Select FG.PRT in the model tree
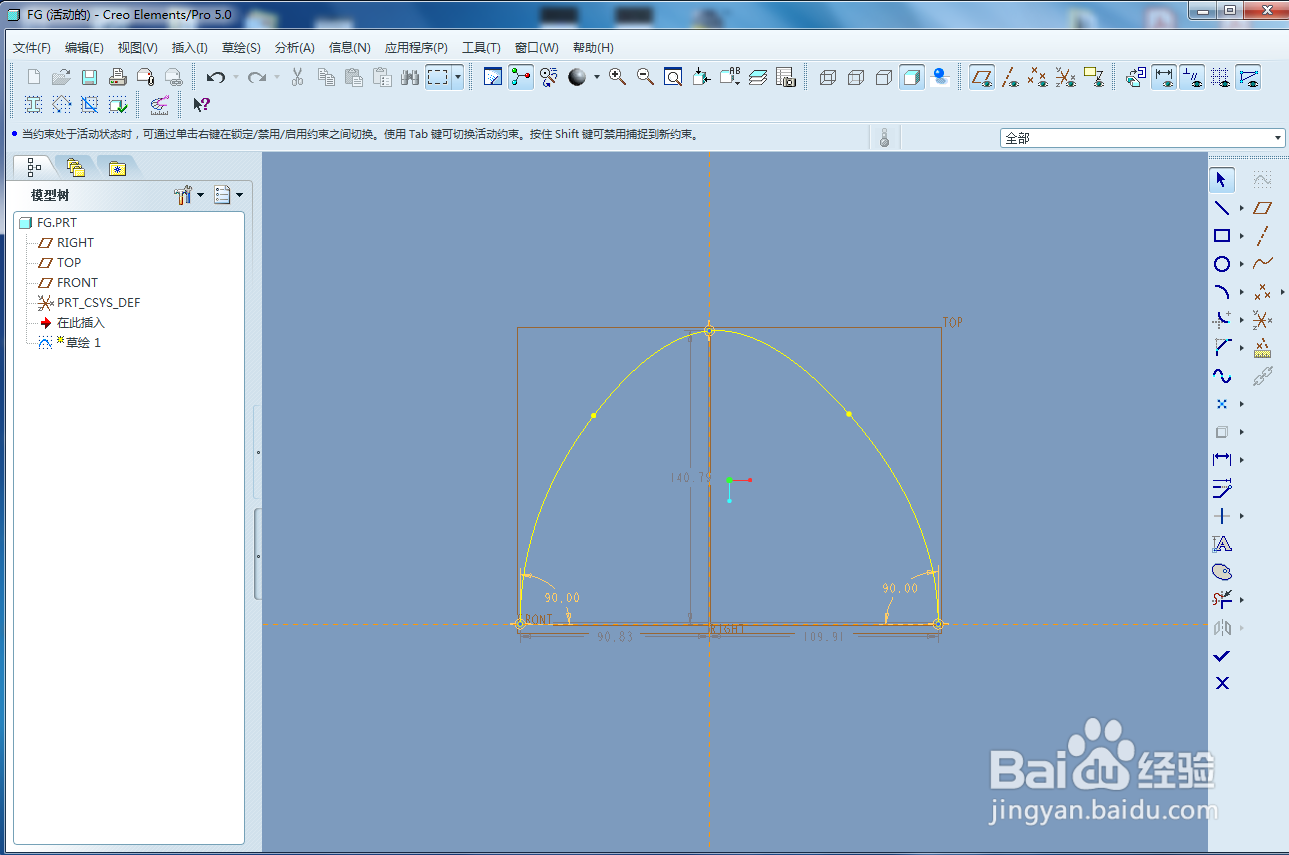Screen dimensions: 1289x855 click(49, 223)
